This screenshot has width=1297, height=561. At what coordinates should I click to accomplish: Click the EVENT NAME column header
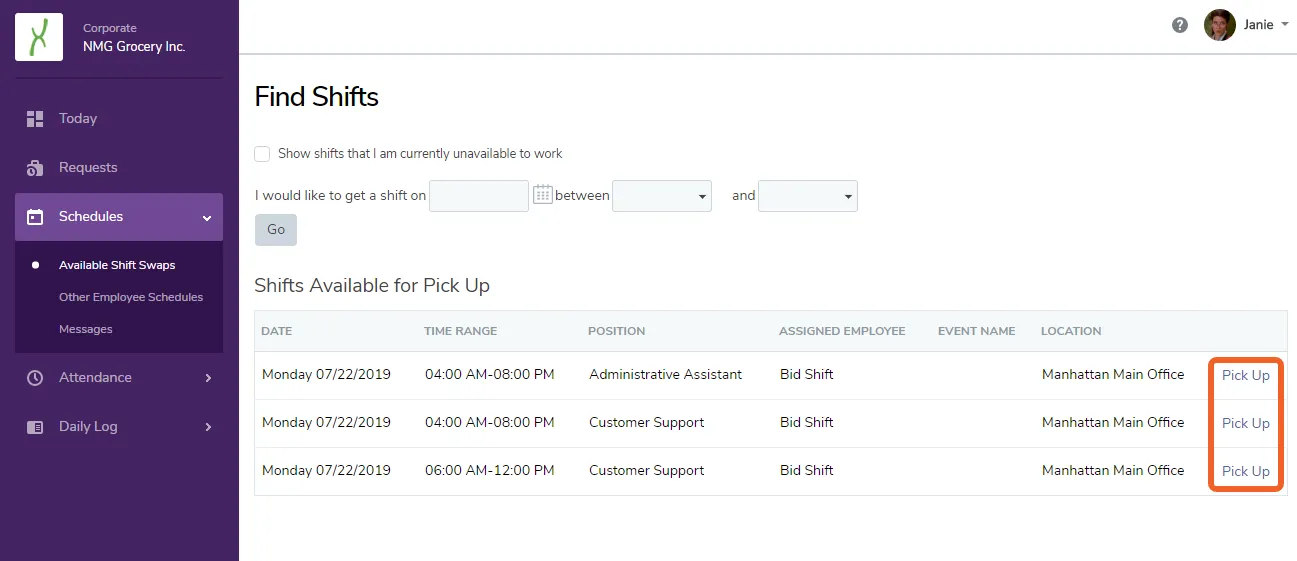[x=976, y=331]
